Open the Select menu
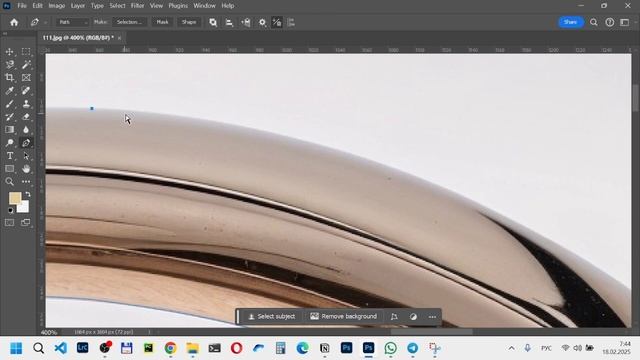This screenshot has width=640, height=360. (x=117, y=6)
